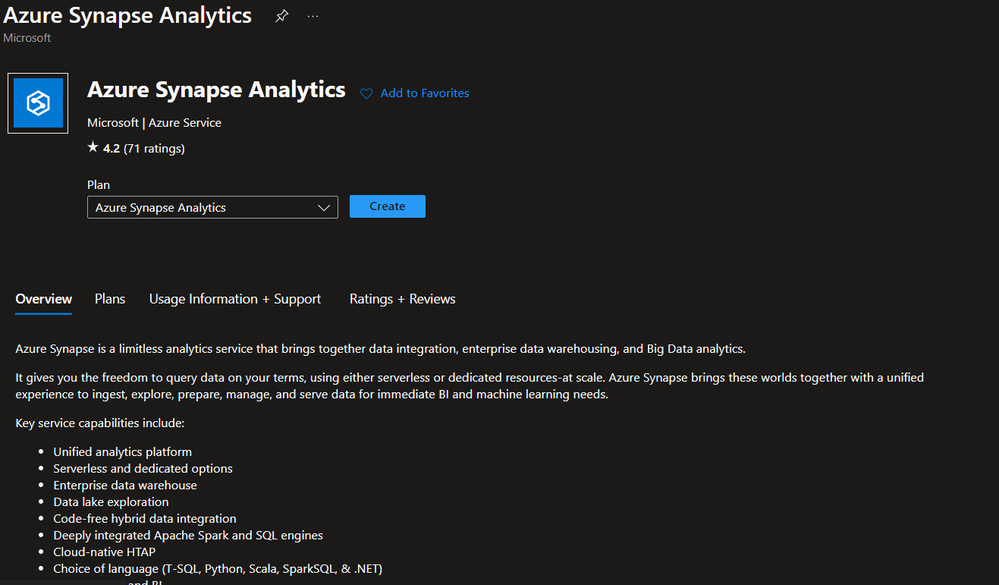Open the ellipsis more options menu
999x585 pixels.
pyautogui.click(x=313, y=16)
